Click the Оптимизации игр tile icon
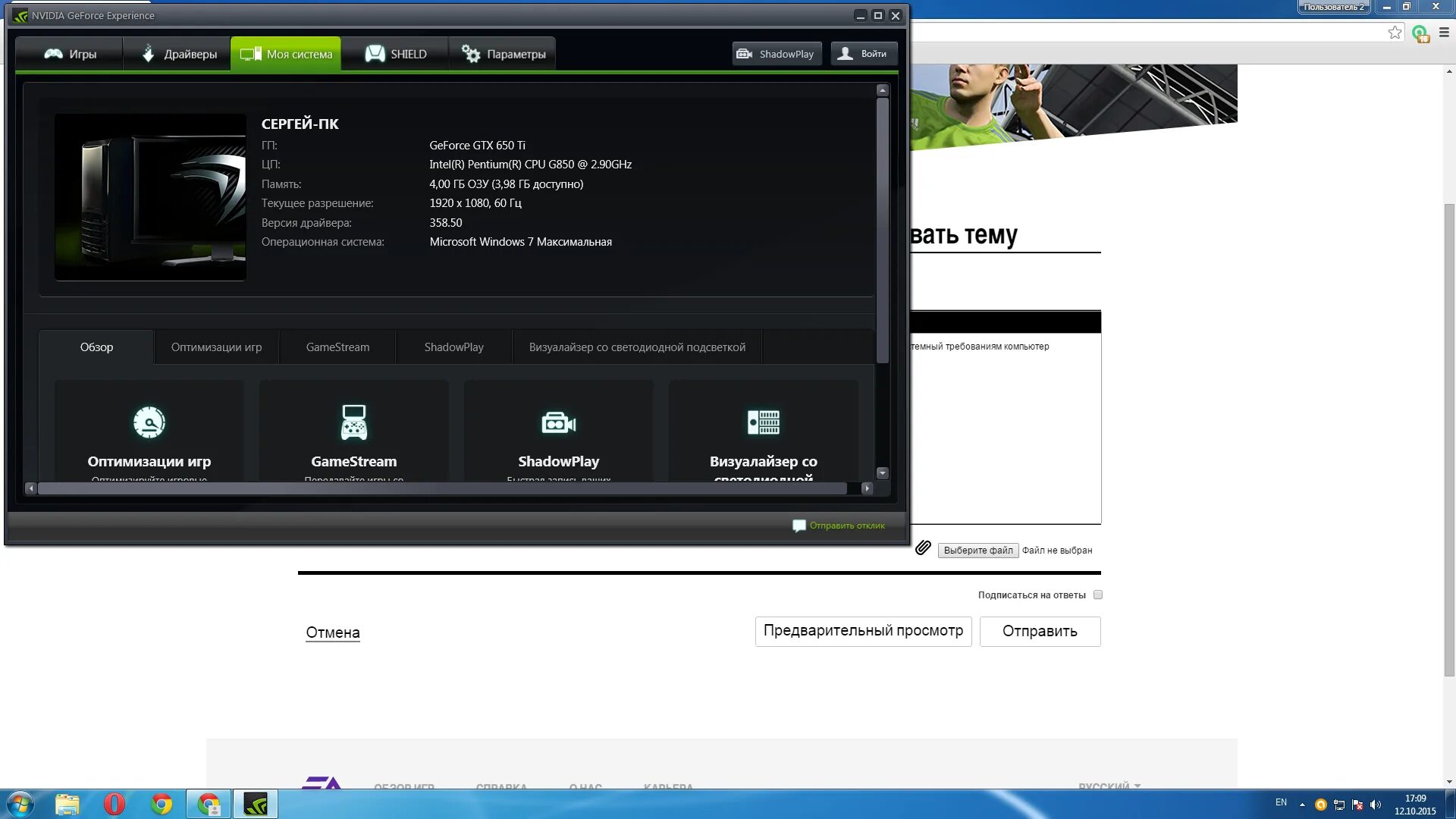Screen dimensions: 1456x819 pyautogui.click(x=149, y=422)
